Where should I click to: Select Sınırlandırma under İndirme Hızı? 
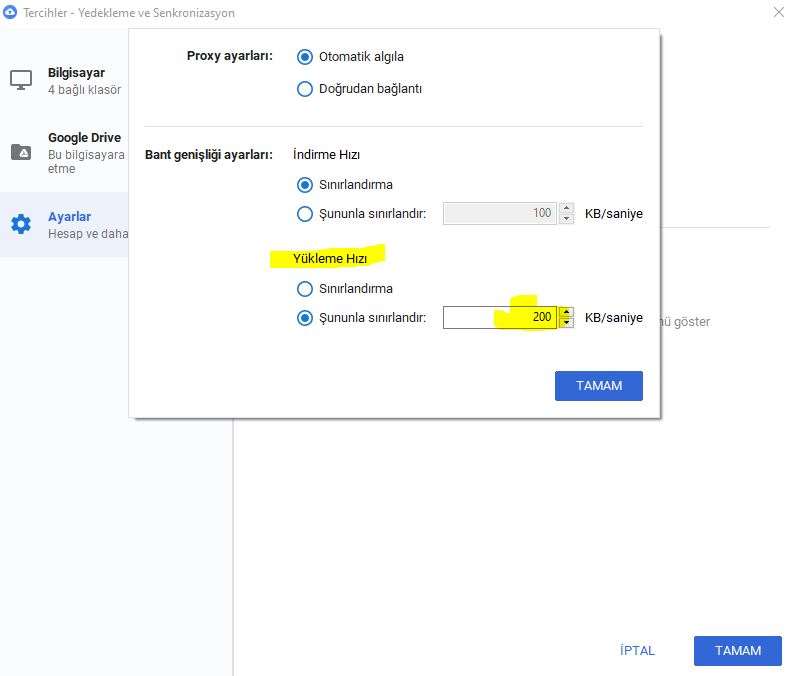305,185
